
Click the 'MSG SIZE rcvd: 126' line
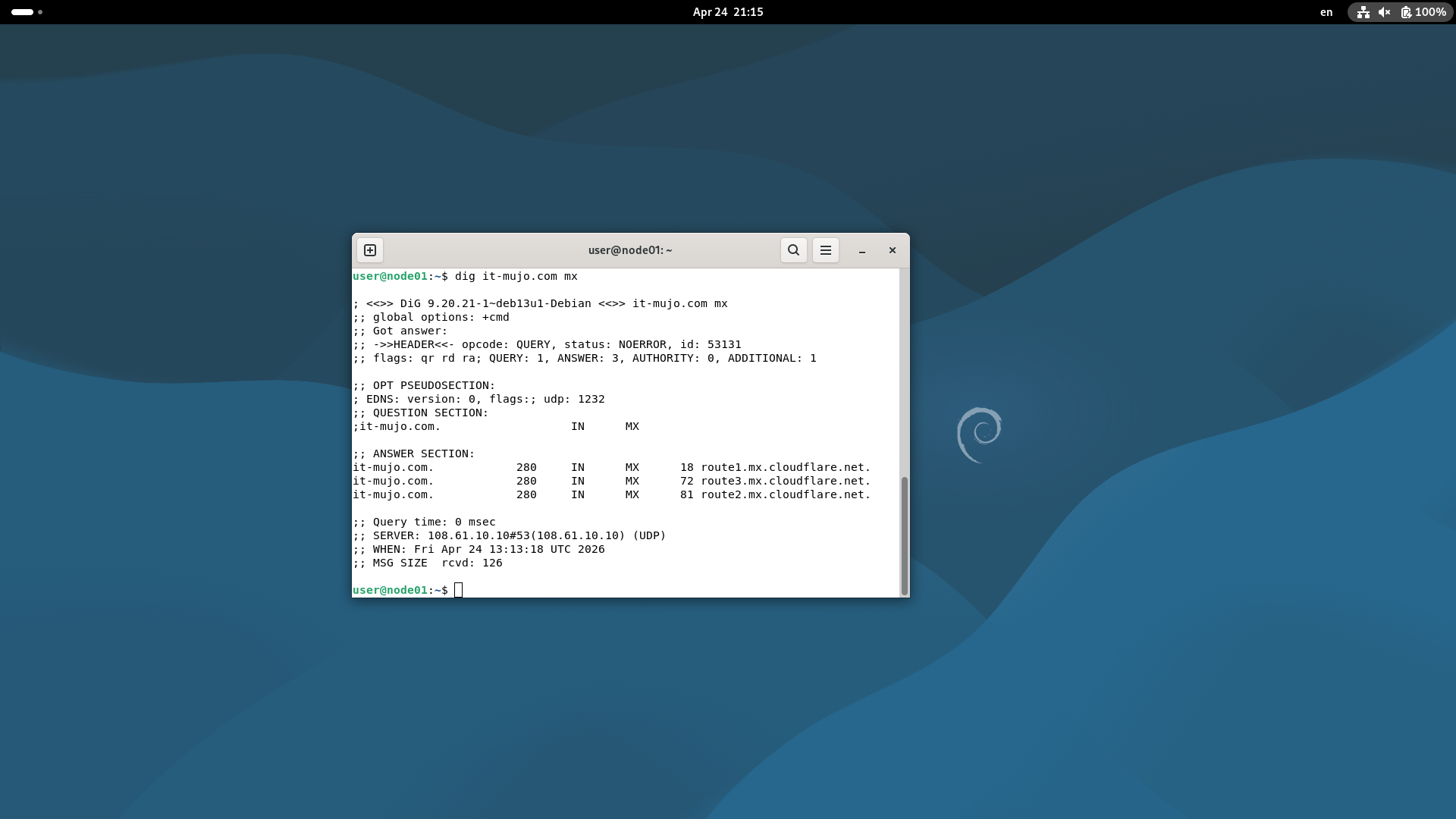(428, 563)
